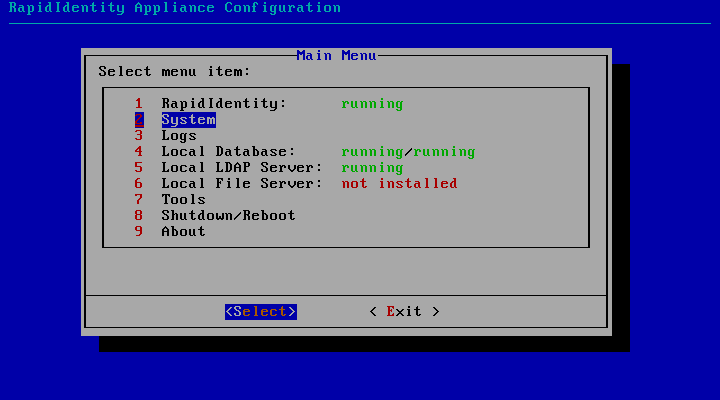Click the green 'running' status beside RapidIdentity
This screenshot has width=720, height=400.
(372, 104)
